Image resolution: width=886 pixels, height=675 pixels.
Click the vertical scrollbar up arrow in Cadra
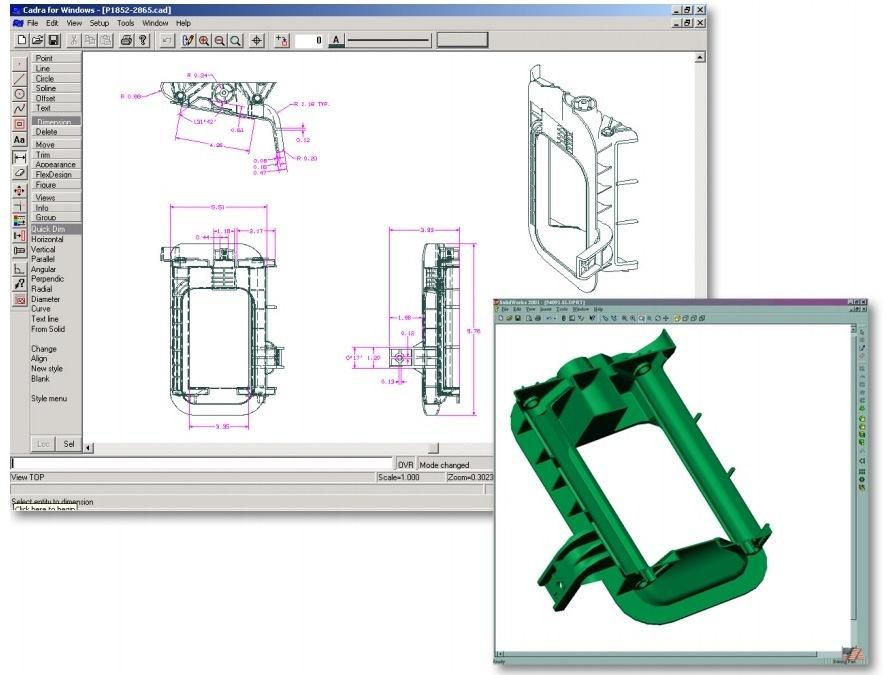tap(700, 57)
